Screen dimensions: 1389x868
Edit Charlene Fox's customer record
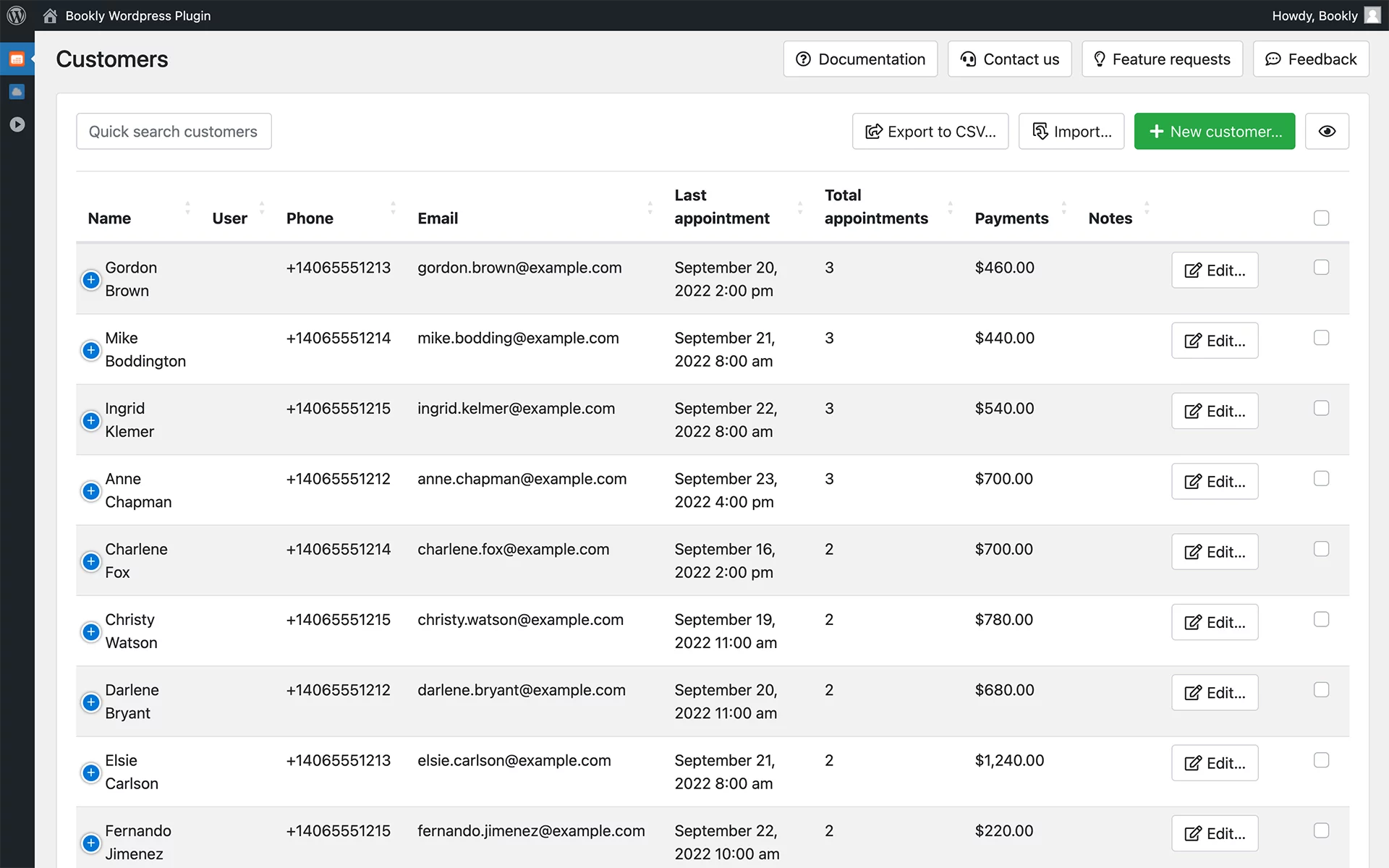[1215, 552]
